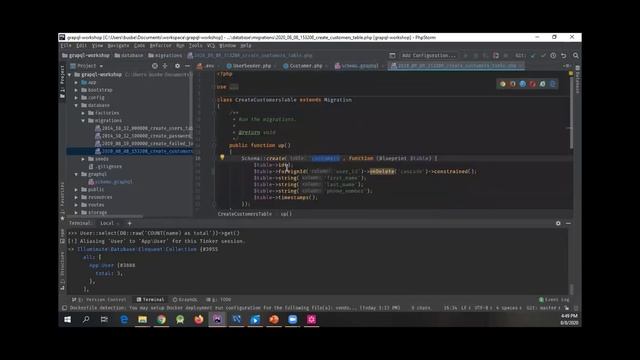Open the Navigate menu

pyautogui.click(x=118, y=46)
